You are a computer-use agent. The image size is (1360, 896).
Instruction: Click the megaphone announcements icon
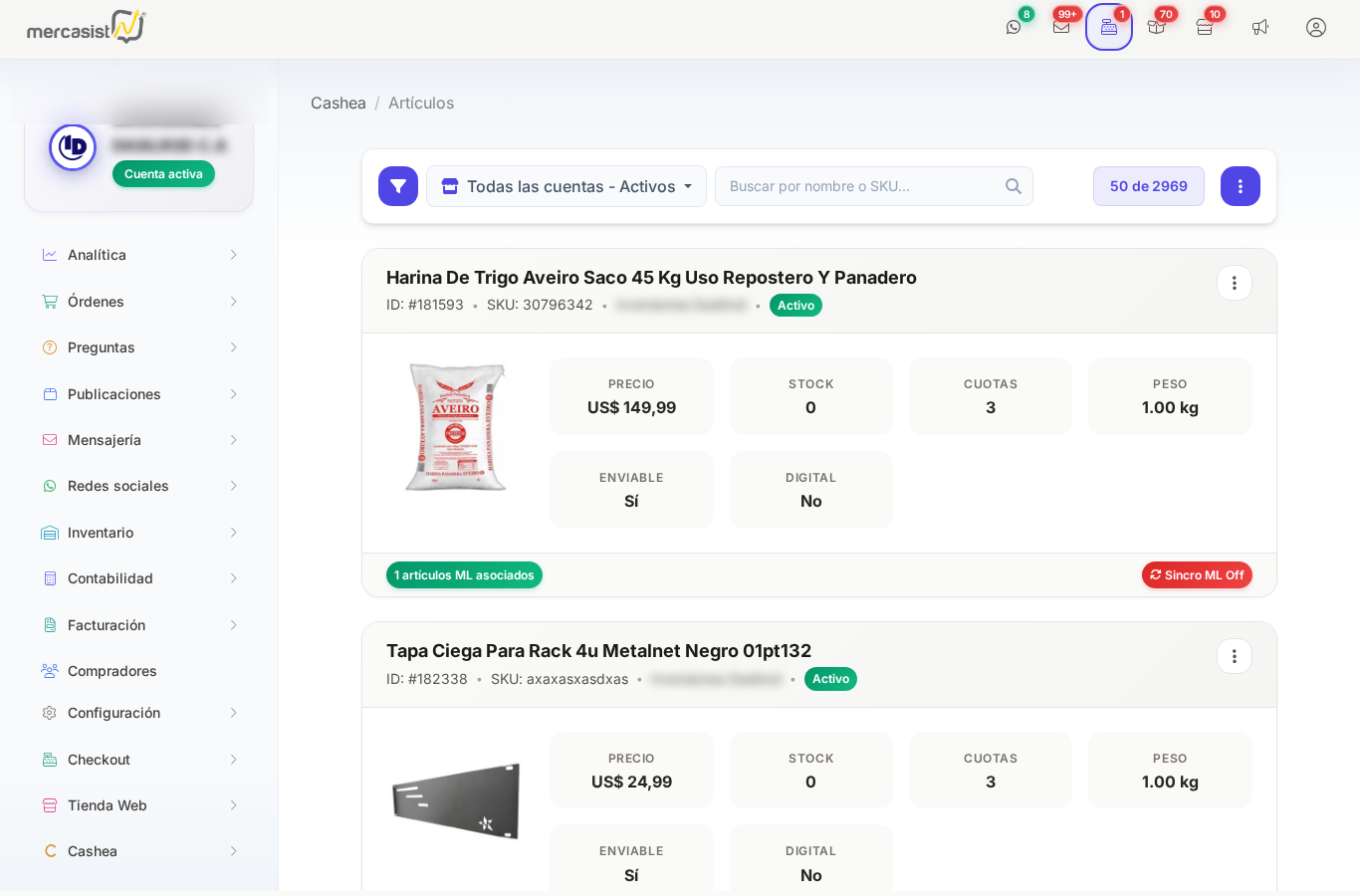click(x=1260, y=27)
